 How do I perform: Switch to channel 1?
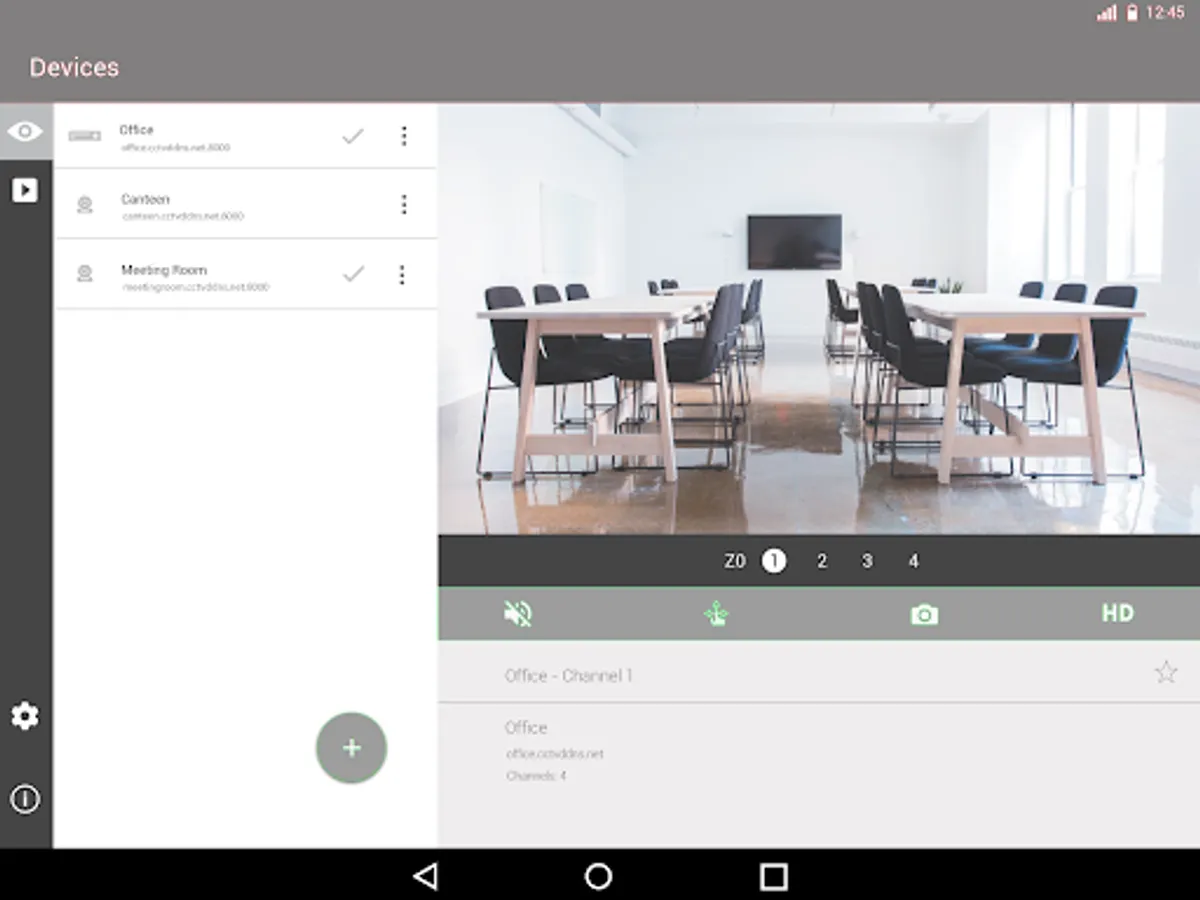774,561
